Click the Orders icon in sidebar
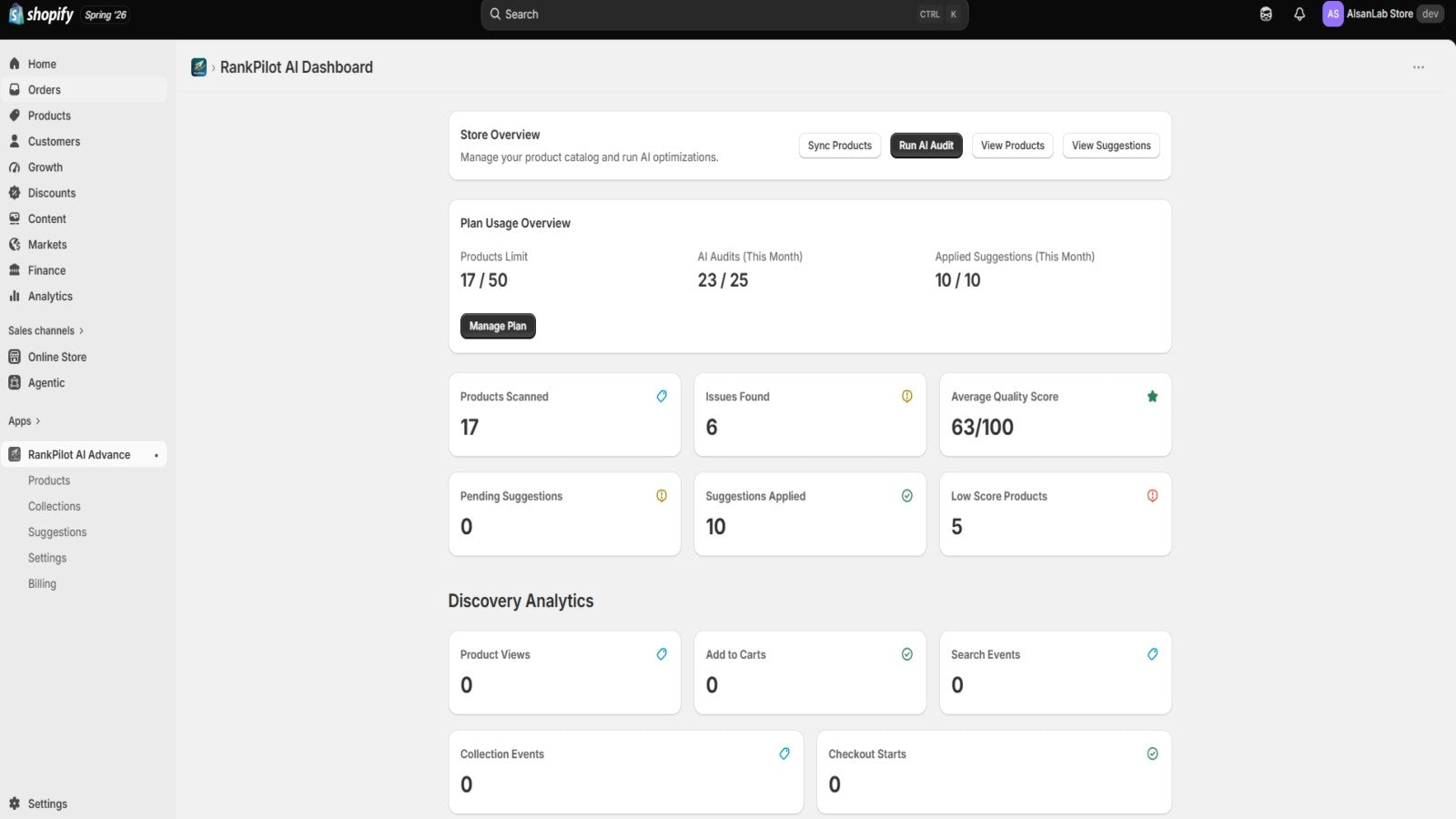1456x819 pixels. 15,89
